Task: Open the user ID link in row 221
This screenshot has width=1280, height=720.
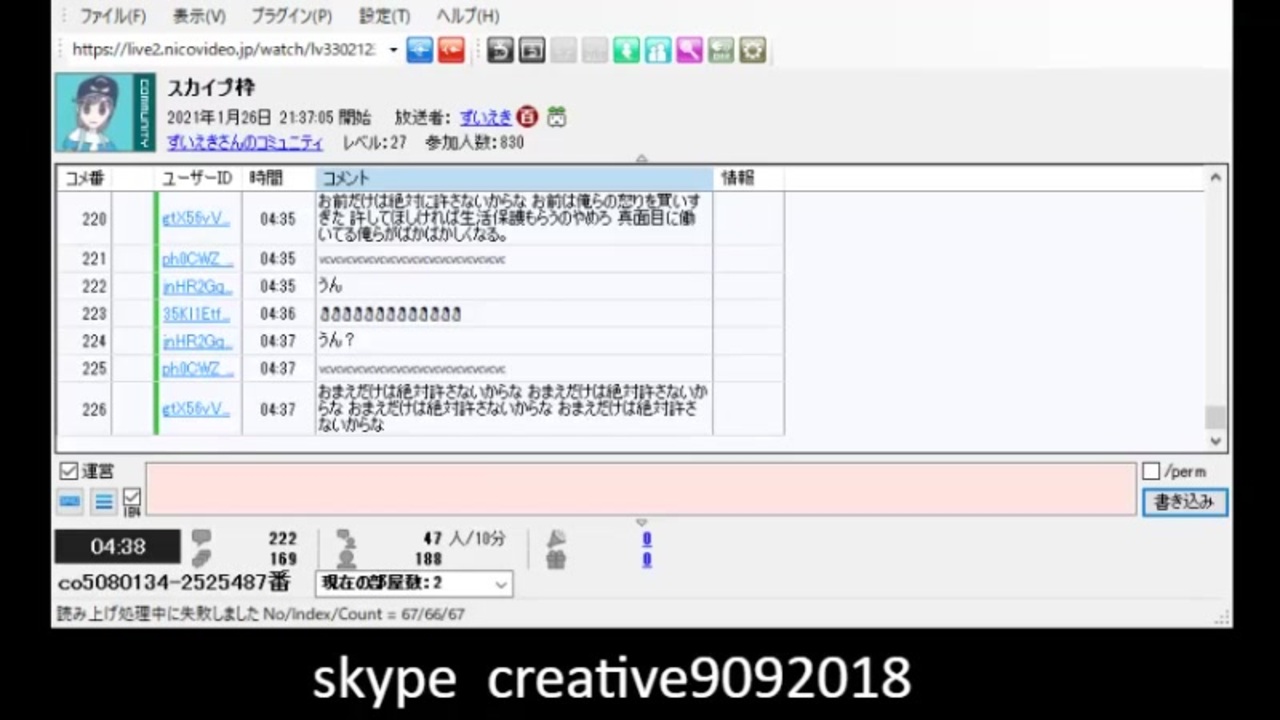Action: coord(197,259)
